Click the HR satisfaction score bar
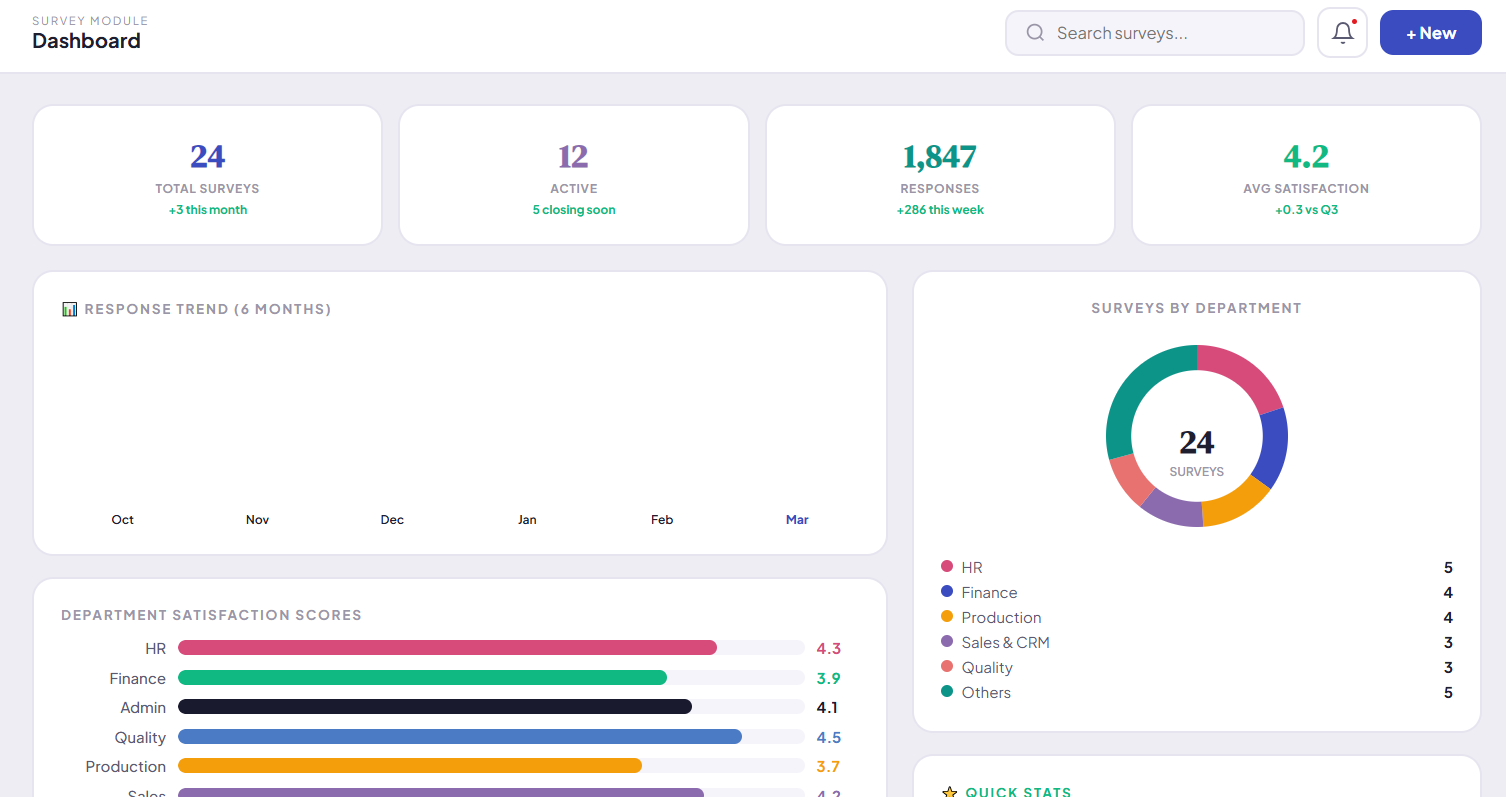 click(x=491, y=648)
